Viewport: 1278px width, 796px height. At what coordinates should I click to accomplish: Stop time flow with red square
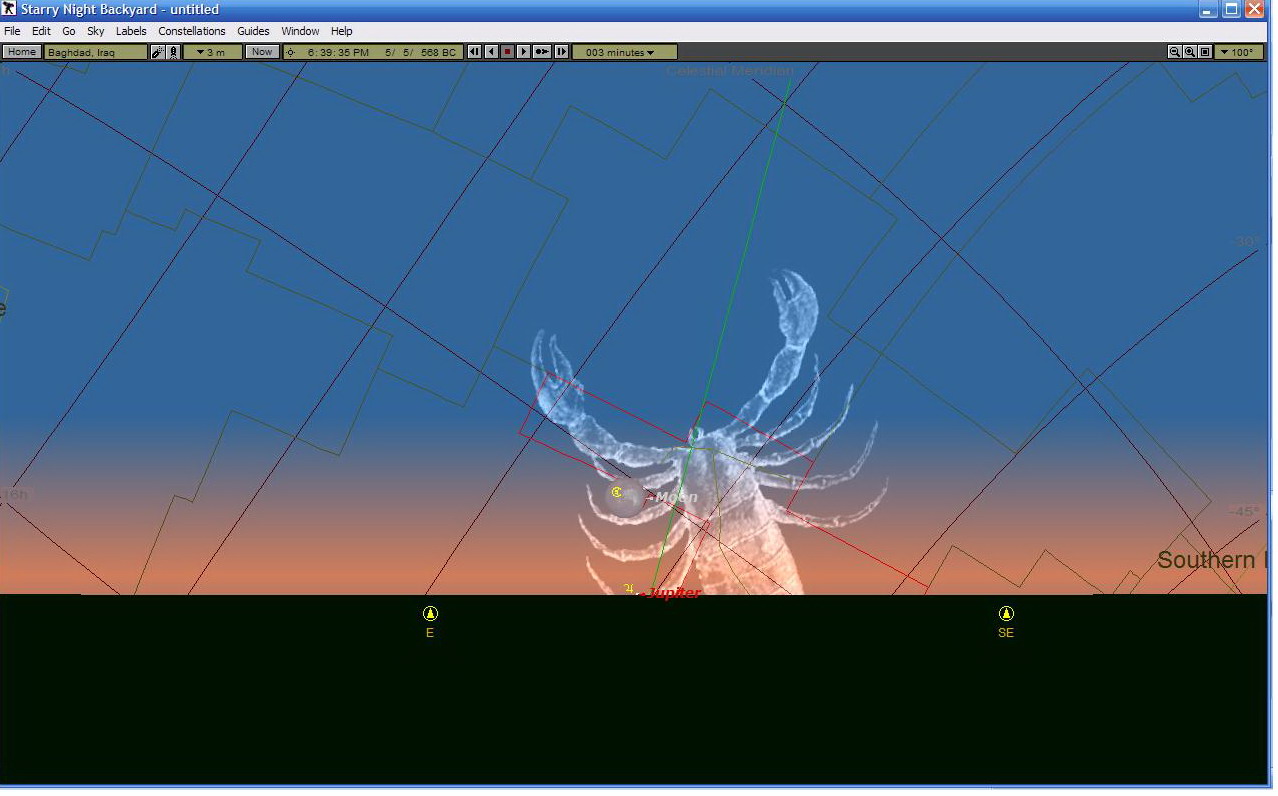(x=507, y=52)
